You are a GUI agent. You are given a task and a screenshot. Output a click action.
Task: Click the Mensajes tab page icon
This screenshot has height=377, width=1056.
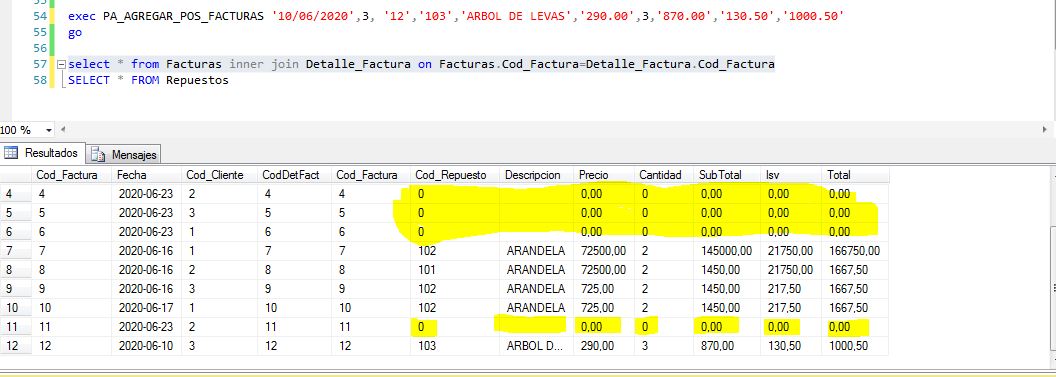(98, 155)
